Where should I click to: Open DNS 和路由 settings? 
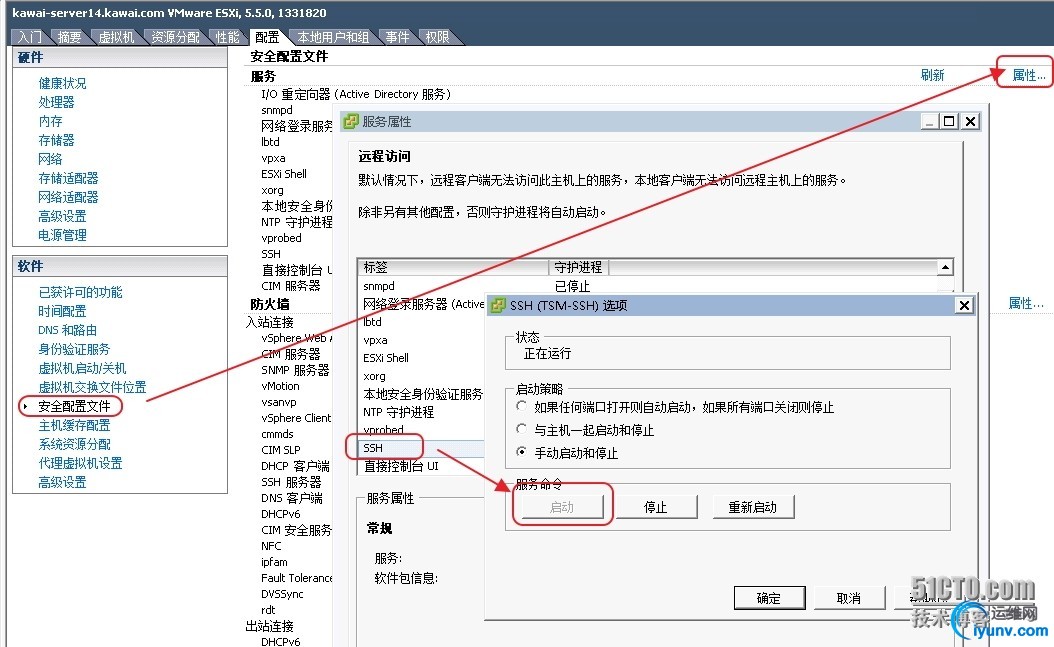[x=67, y=330]
